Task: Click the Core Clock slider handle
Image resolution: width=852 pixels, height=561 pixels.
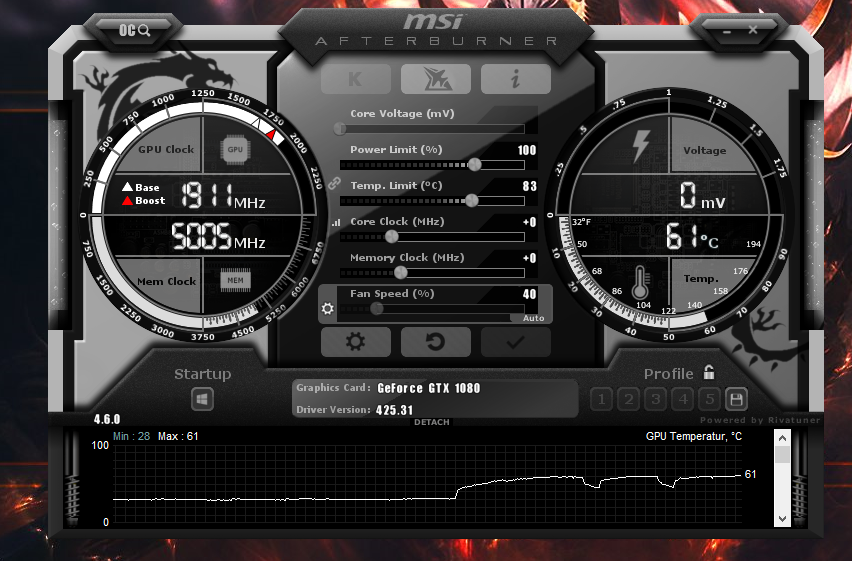Action: [x=391, y=236]
